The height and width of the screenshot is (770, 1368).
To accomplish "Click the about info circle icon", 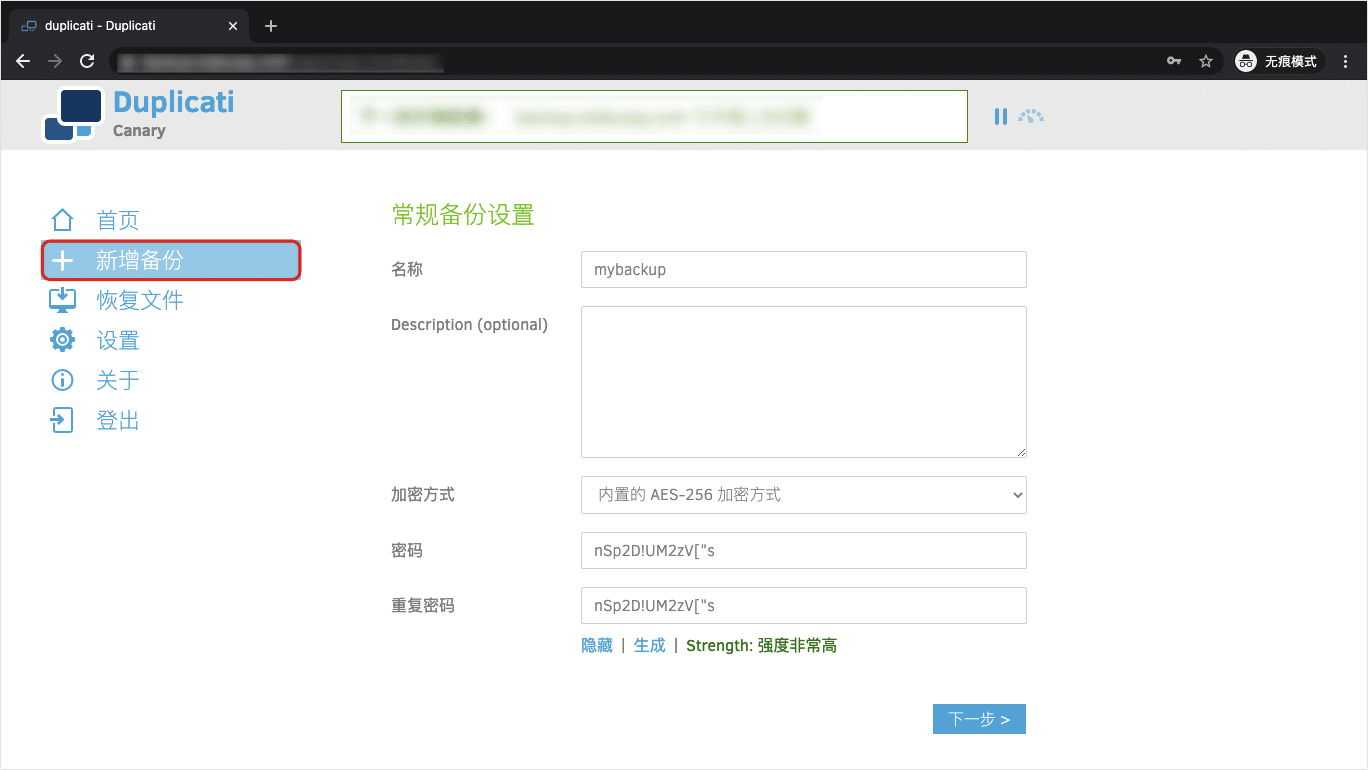I will pyautogui.click(x=62, y=380).
